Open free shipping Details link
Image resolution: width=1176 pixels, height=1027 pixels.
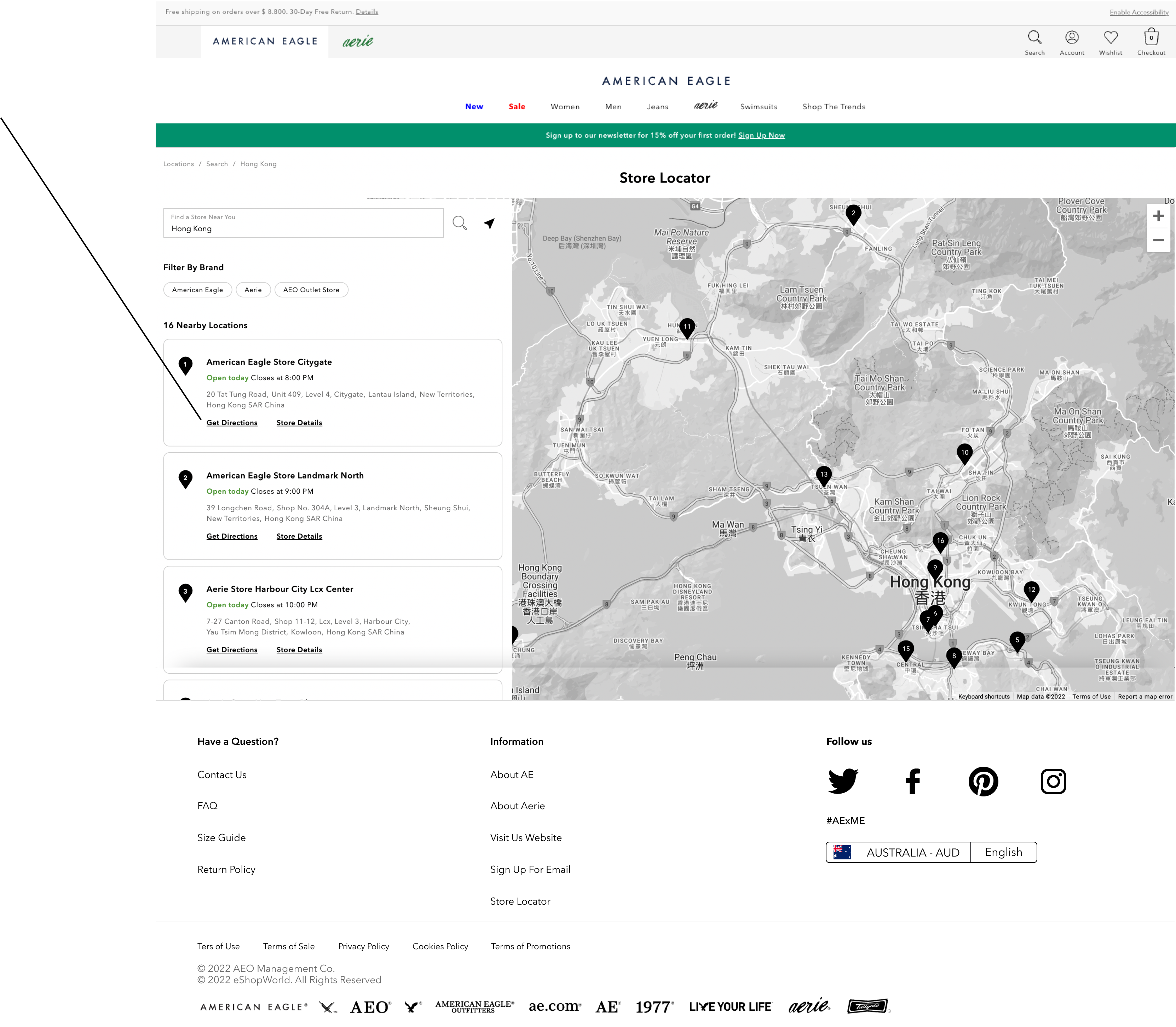[x=367, y=11]
